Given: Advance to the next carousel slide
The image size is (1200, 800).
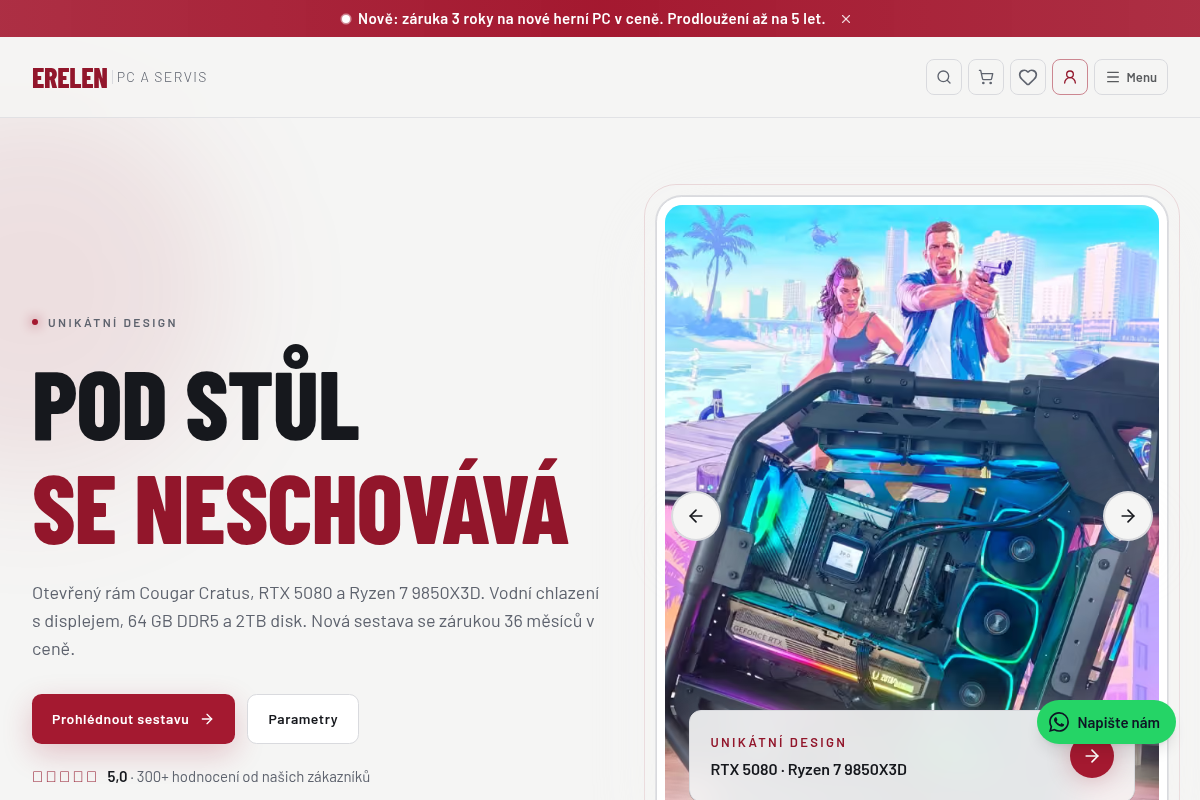Looking at the screenshot, I should (x=1128, y=516).
